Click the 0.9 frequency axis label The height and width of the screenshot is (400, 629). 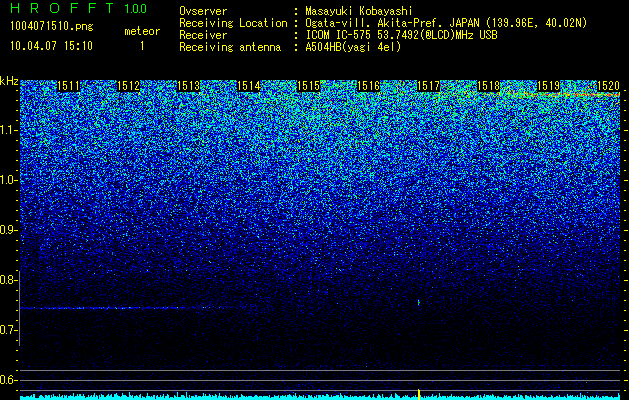click(x=7, y=230)
